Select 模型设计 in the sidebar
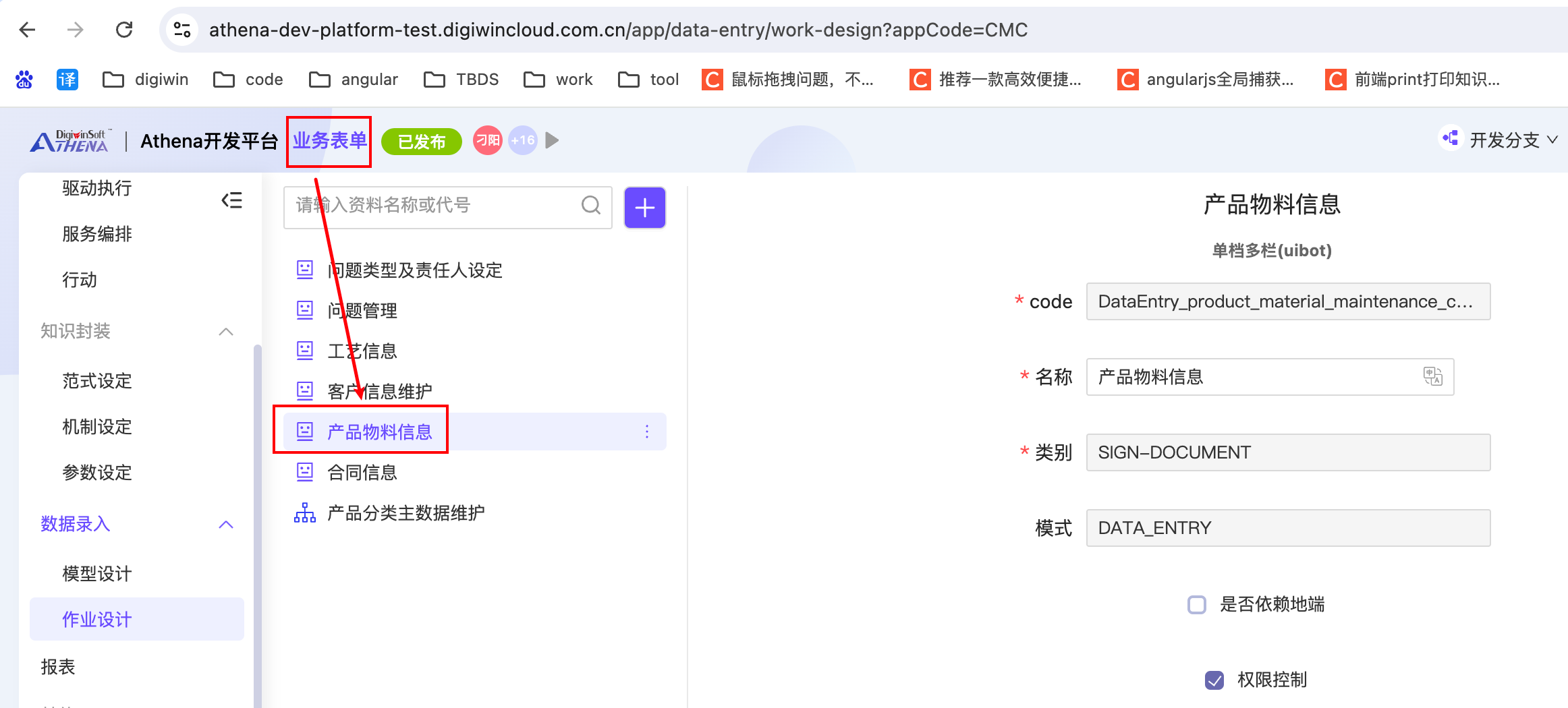Viewport: 1568px width, 708px height. [x=97, y=574]
